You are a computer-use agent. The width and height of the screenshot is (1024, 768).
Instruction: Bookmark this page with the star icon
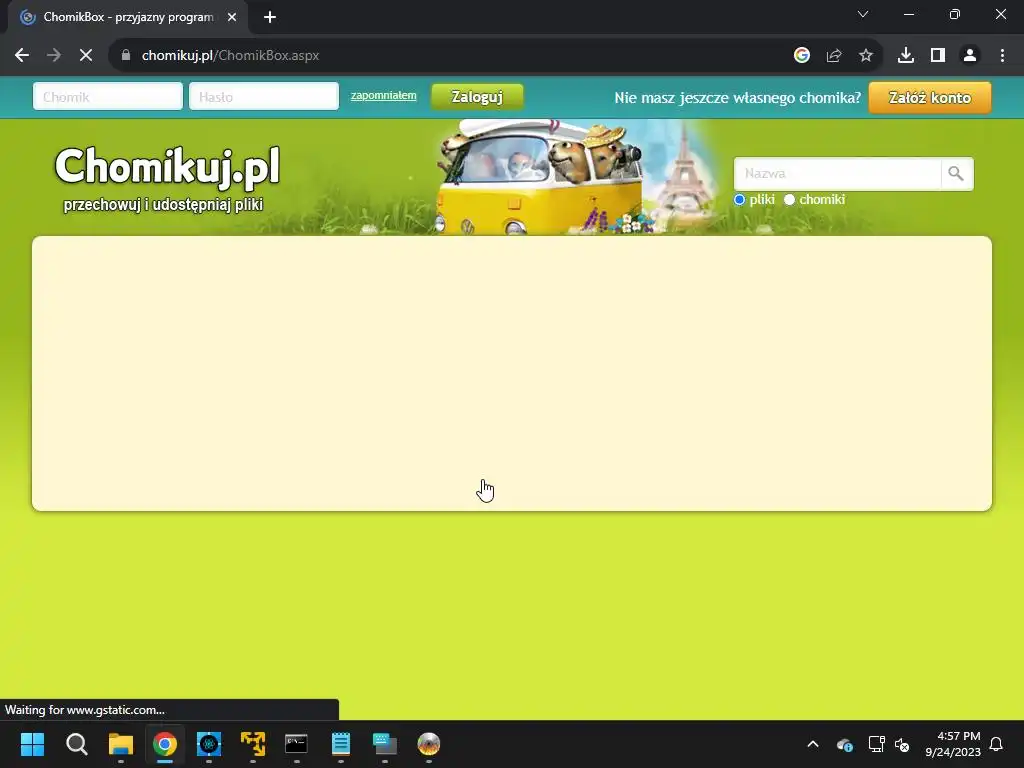coord(866,56)
